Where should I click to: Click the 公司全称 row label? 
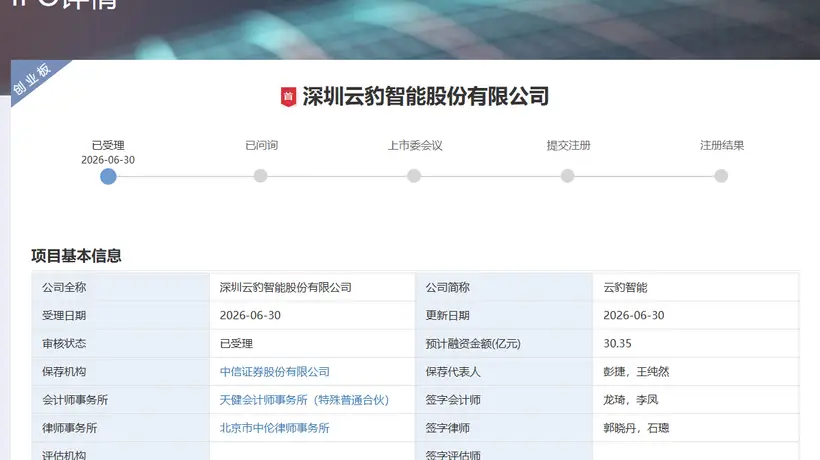[64, 287]
